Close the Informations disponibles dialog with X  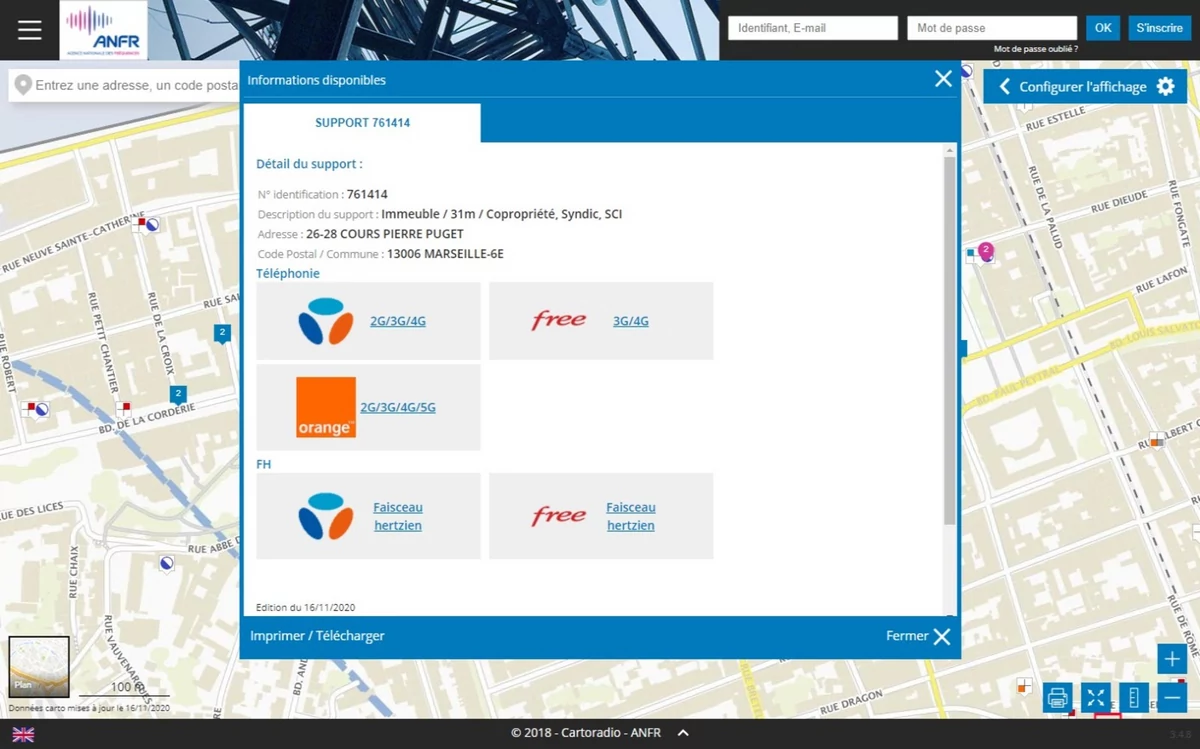click(943, 79)
